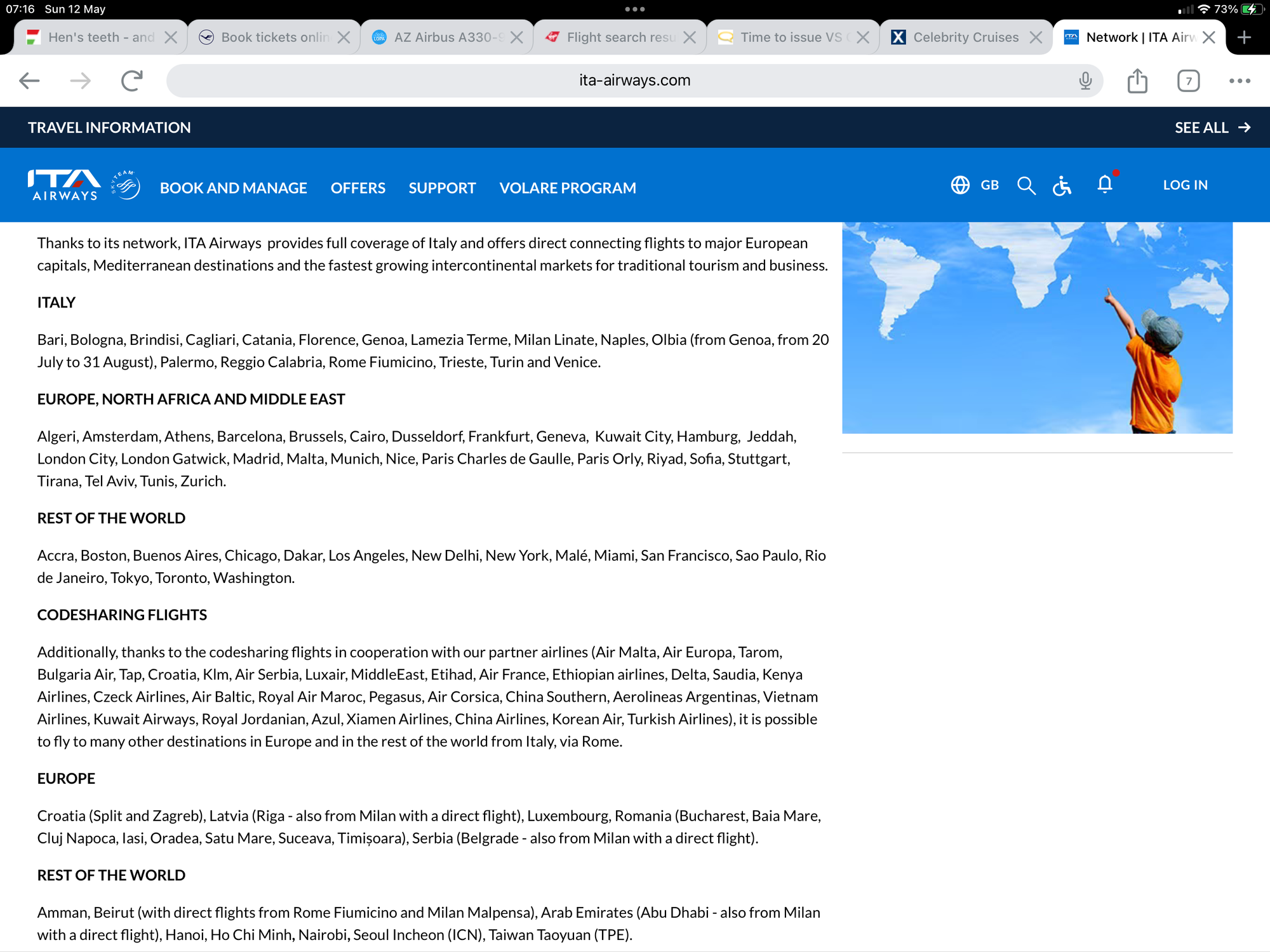Follow the See All travel information link
The width and height of the screenshot is (1270, 952).
point(1212,128)
